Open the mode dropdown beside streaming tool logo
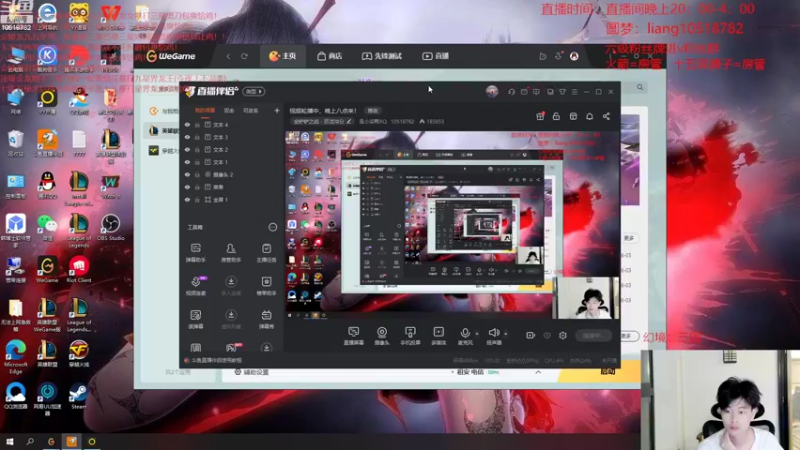Viewport: 800px width, 450px height. pyautogui.click(x=254, y=91)
